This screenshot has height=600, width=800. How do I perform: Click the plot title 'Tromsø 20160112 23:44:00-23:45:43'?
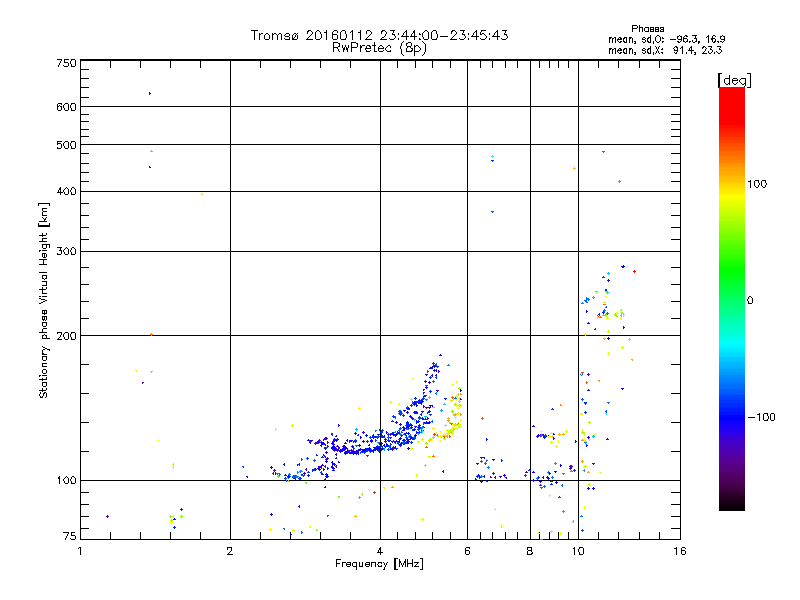(x=379, y=35)
